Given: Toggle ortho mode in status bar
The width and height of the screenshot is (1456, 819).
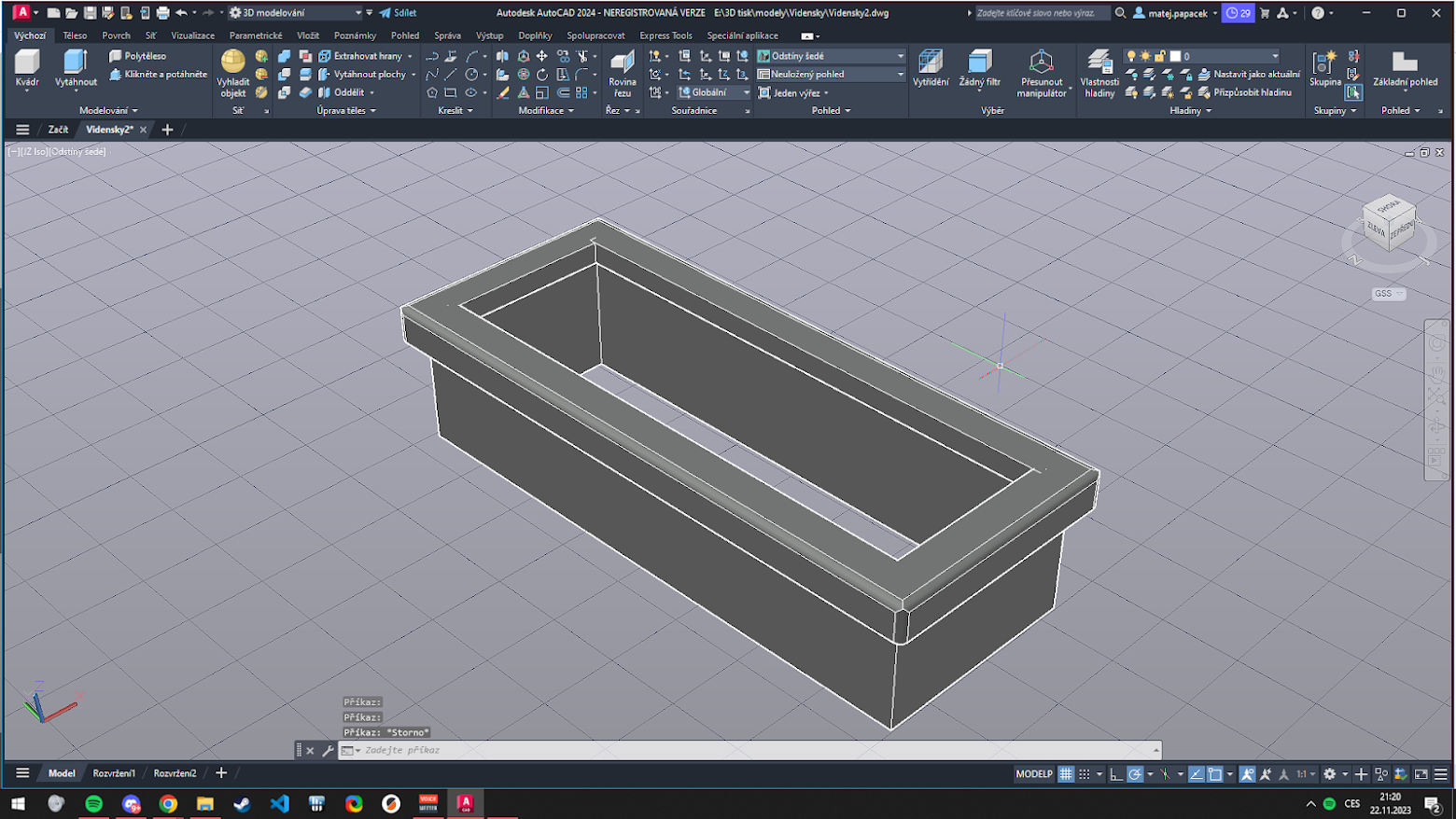Looking at the screenshot, I should (x=1116, y=774).
